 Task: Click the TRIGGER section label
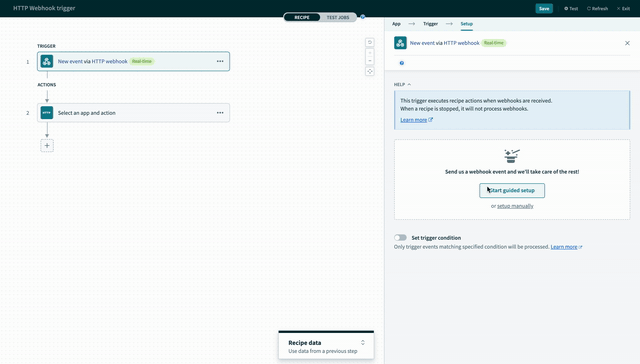(x=46, y=46)
